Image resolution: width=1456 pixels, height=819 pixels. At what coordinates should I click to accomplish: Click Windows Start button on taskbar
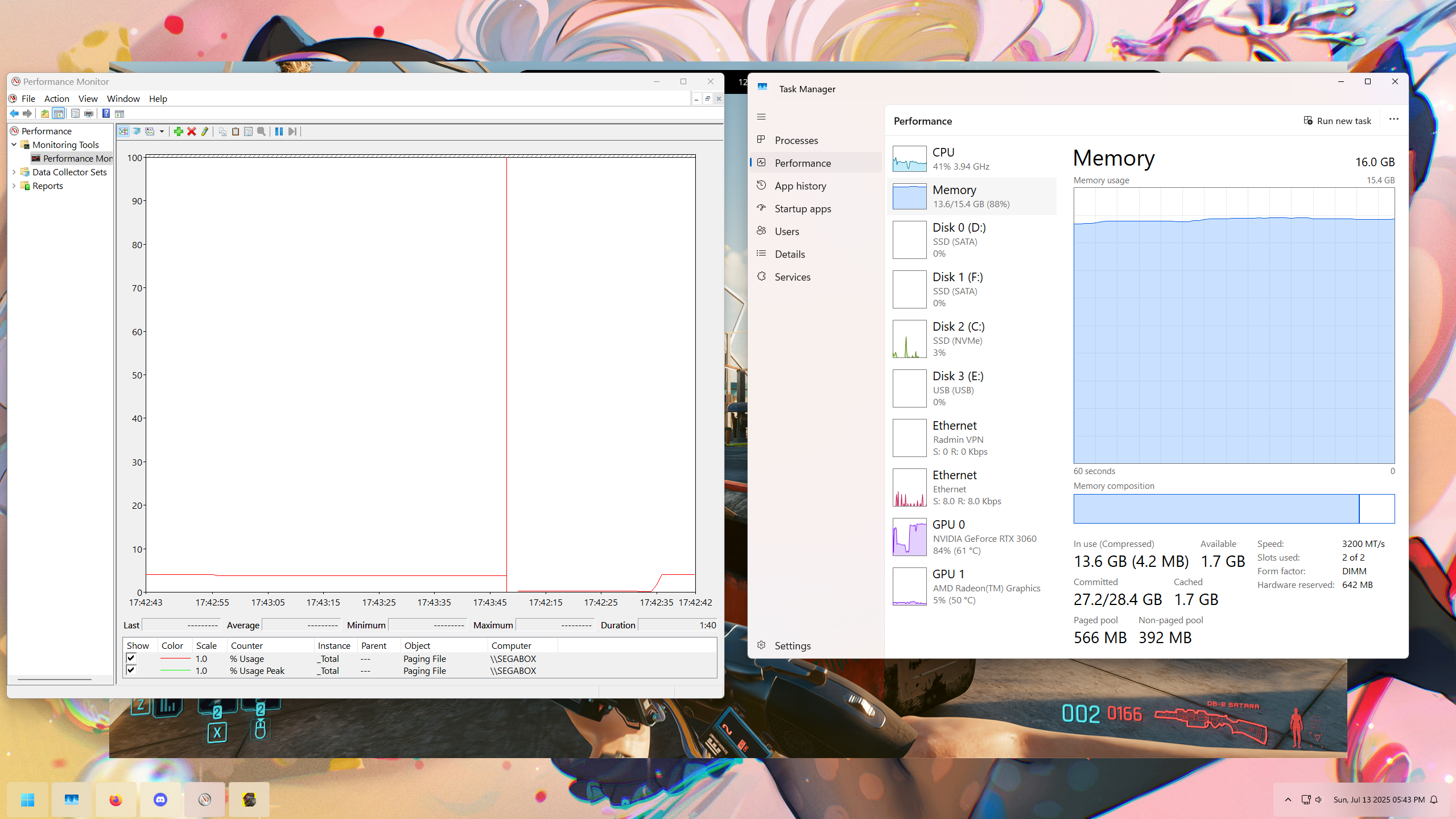click(27, 800)
